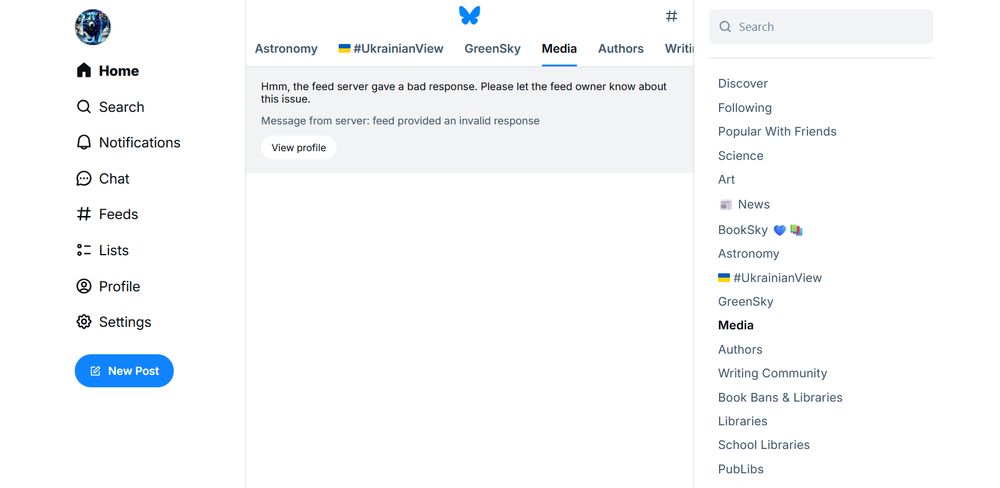
Task: Open Authors in the right feed list
Action: pyautogui.click(x=740, y=350)
